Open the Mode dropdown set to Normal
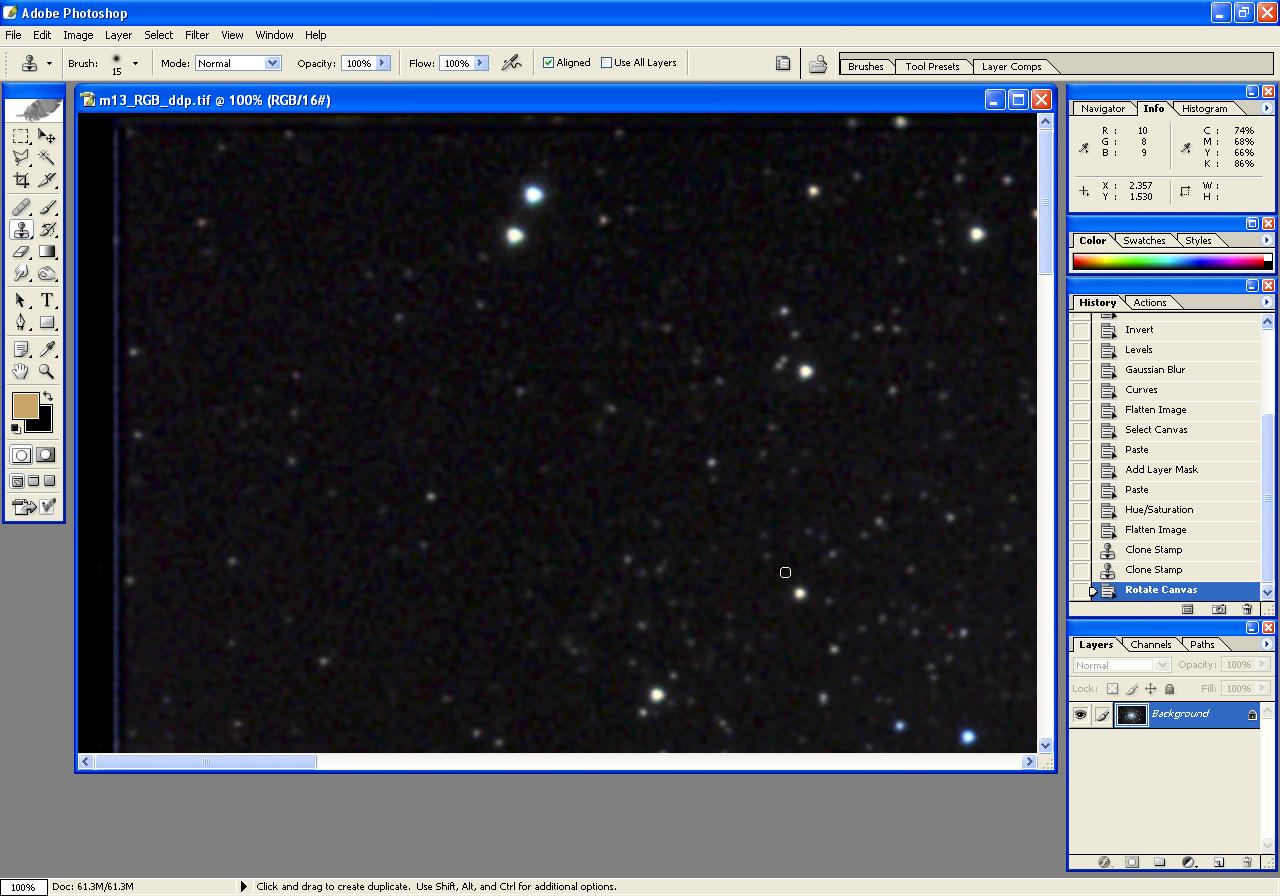Image resolution: width=1280 pixels, height=896 pixels. [x=238, y=63]
